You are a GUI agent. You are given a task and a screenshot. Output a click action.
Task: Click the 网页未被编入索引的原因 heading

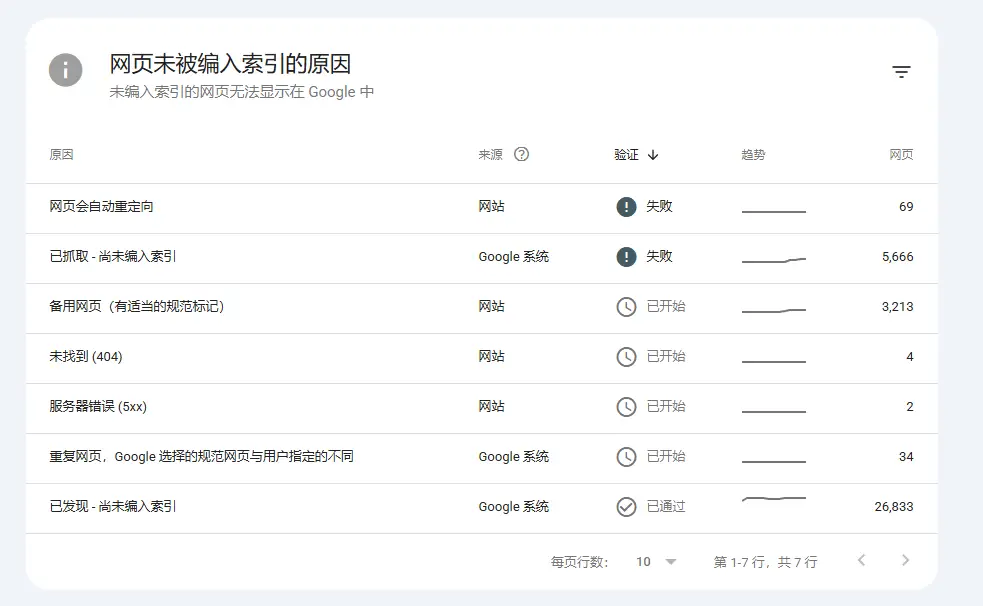click(230, 64)
